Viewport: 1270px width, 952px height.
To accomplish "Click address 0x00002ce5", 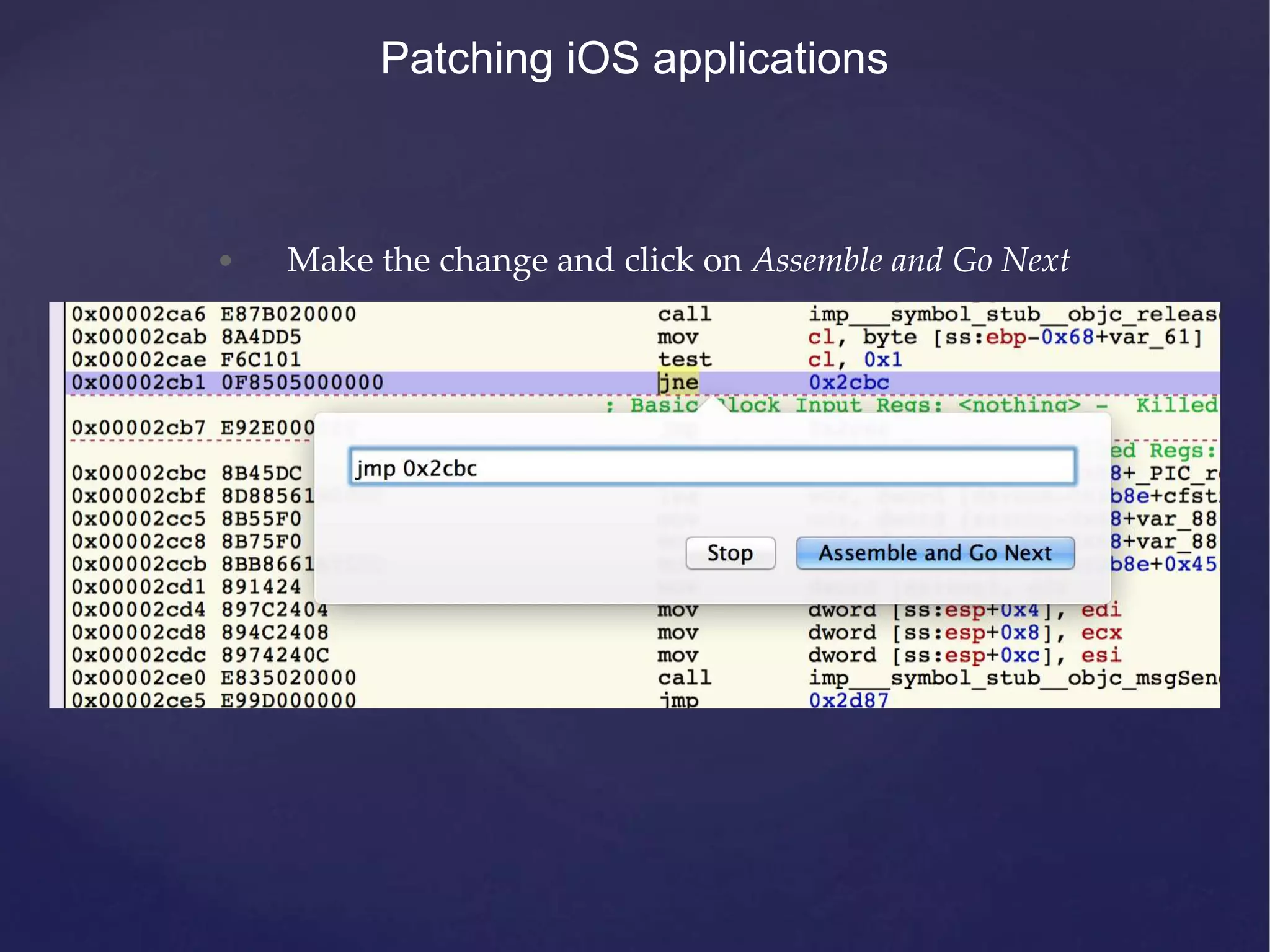I will coord(138,700).
